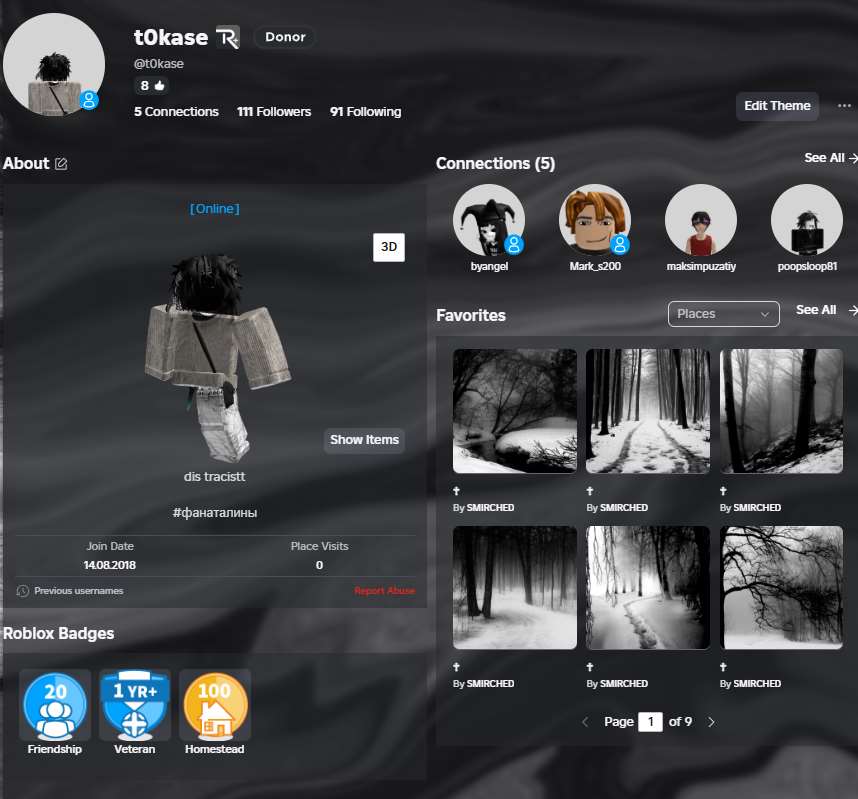Toggle the 3D avatar view

point(389,247)
